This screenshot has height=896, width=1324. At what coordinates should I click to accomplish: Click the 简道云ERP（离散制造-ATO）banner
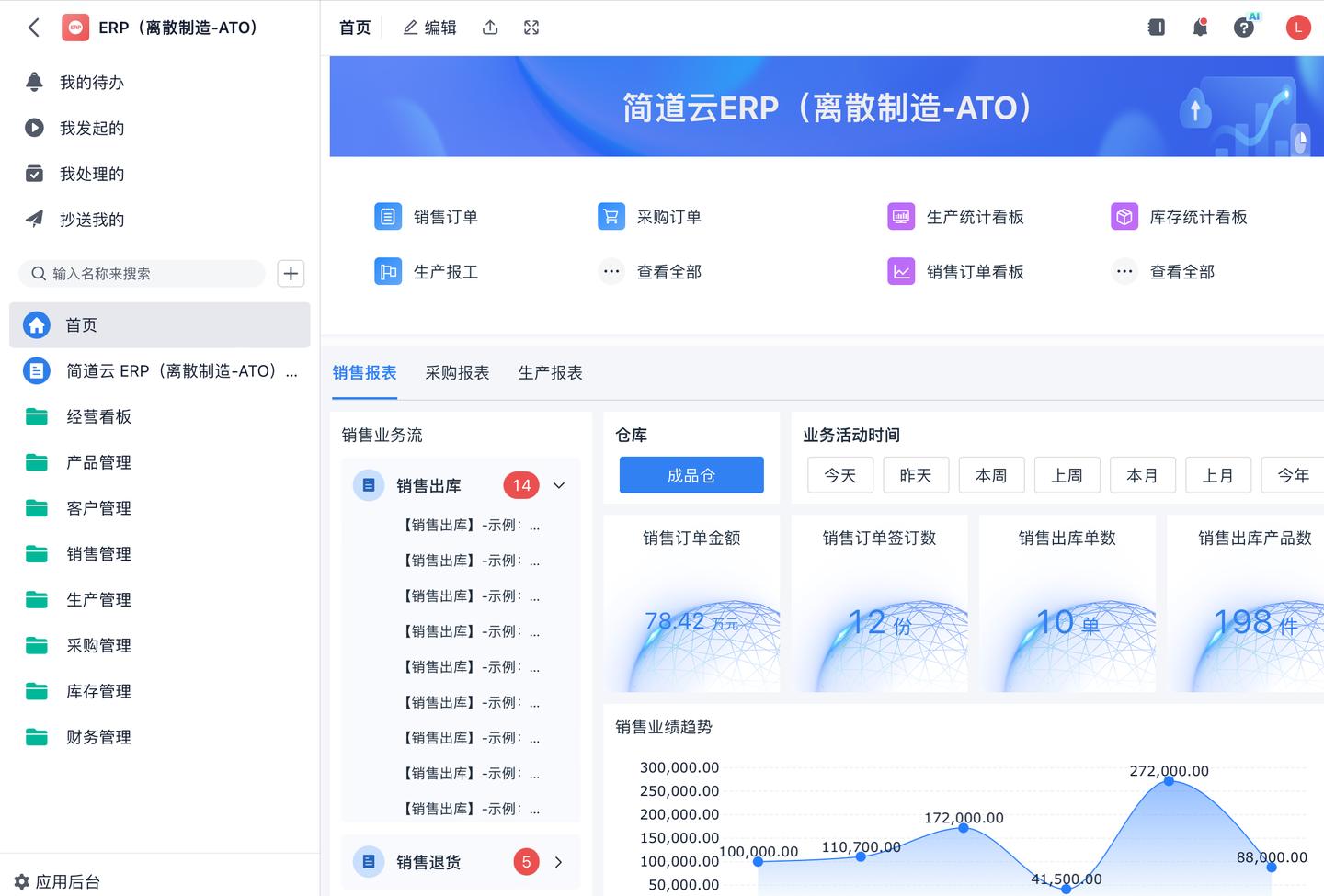[x=827, y=107]
